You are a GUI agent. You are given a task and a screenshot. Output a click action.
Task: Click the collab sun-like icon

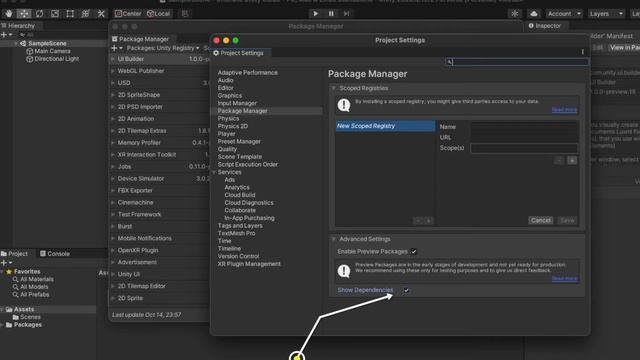pos(515,13)
